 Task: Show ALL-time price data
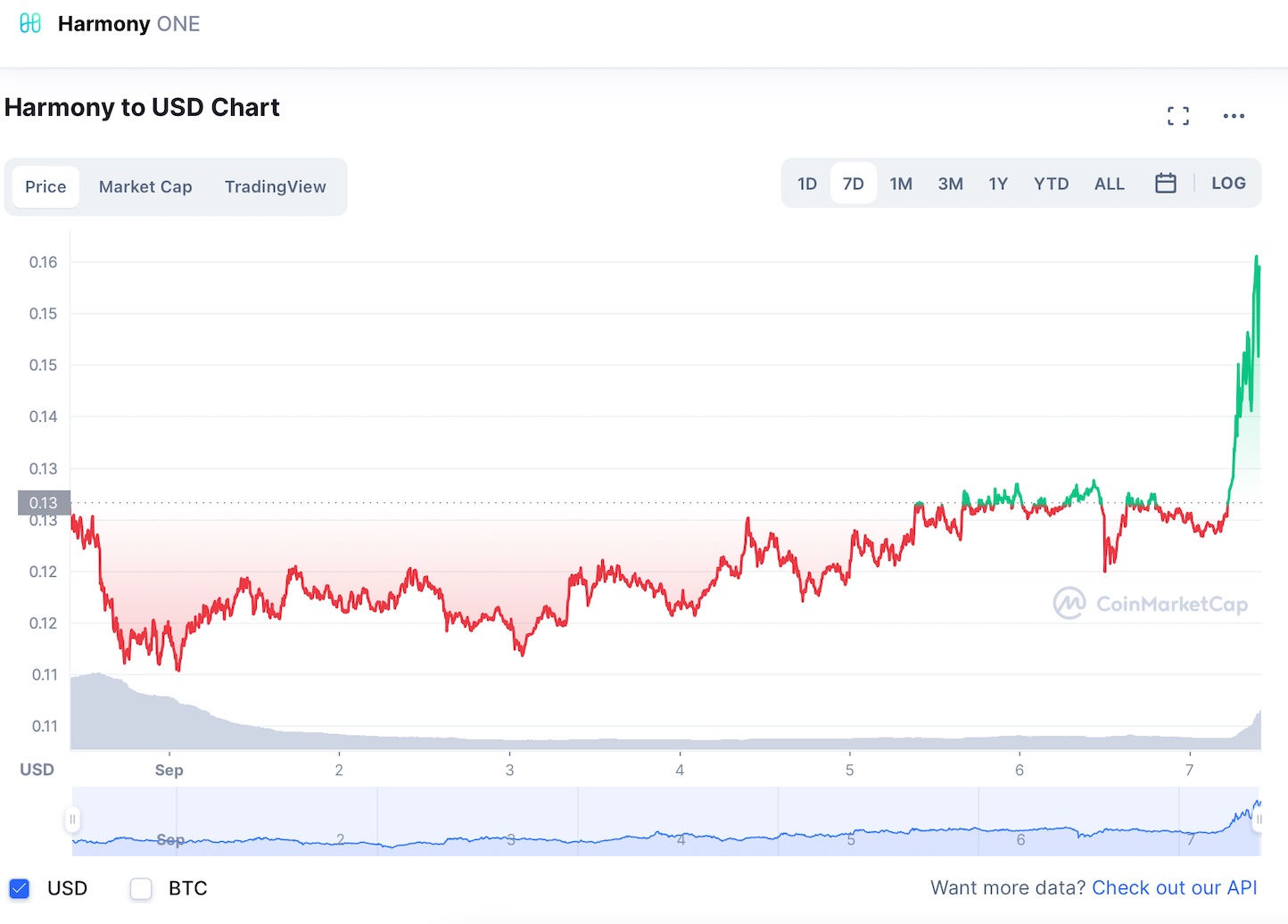1109,183
